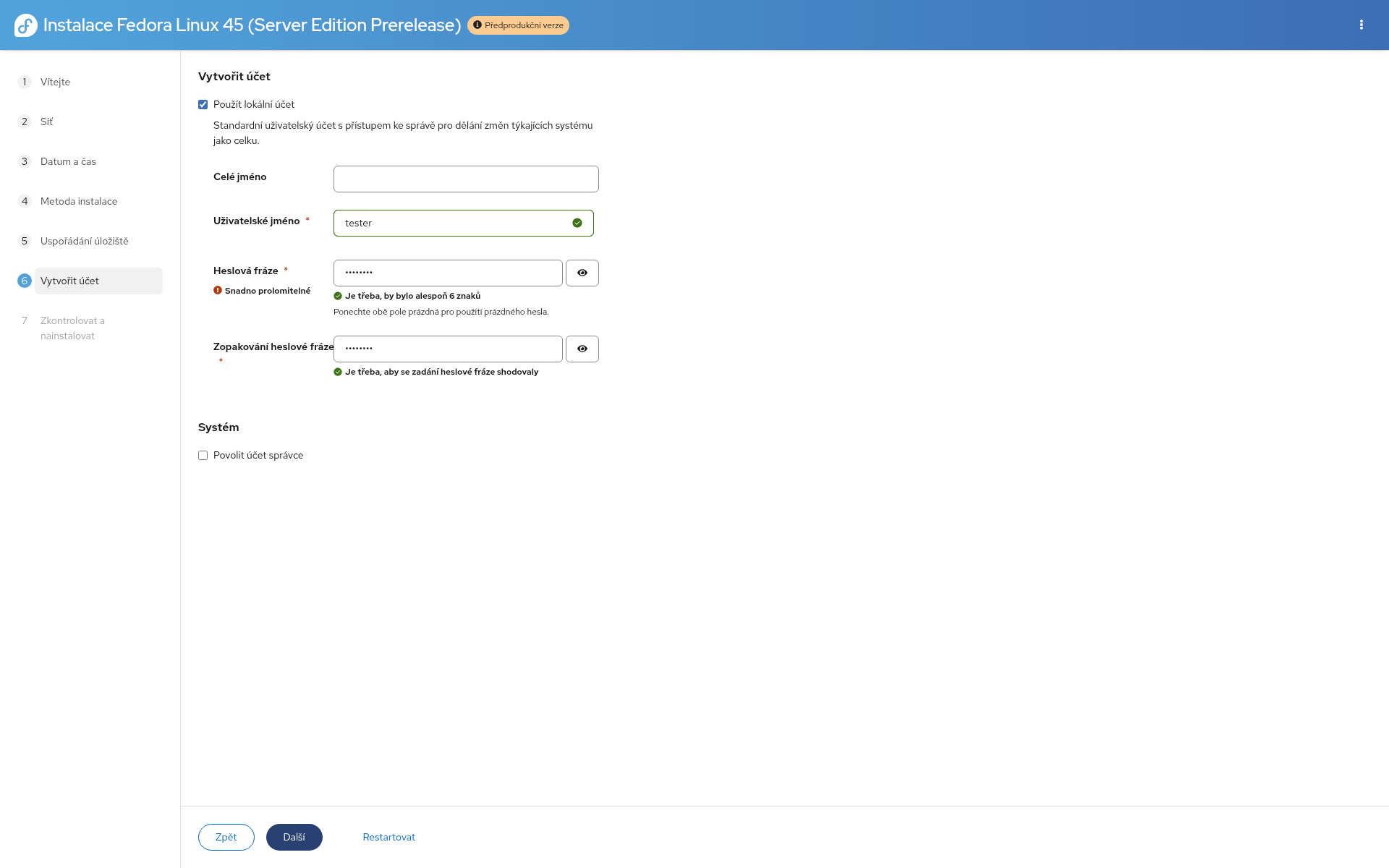Open the kebab options menu
Image resolution: width=1389 pixels, height=868 pixels.
[x=1362, y=25]
